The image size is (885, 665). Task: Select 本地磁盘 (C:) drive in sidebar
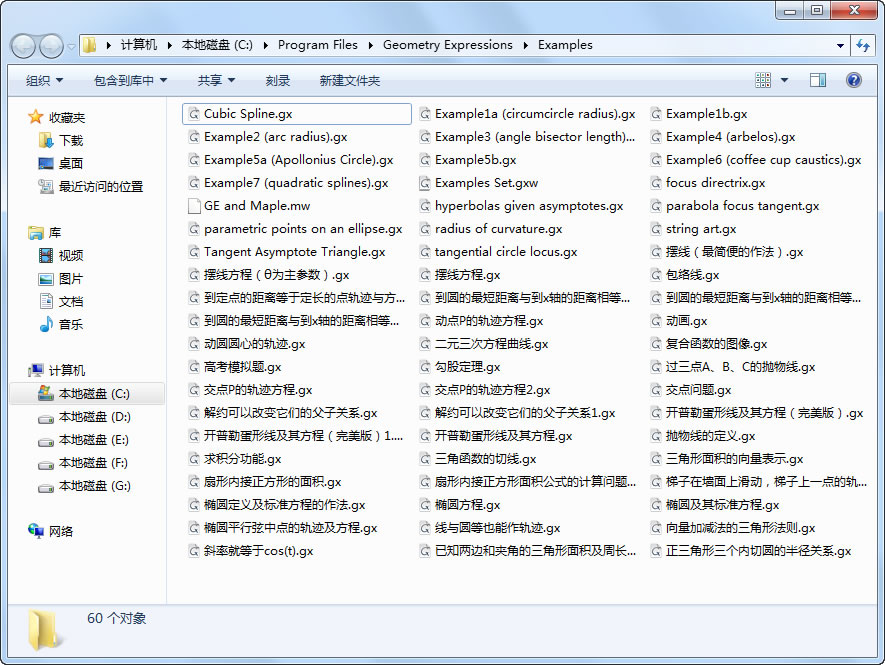coord(87,393)
